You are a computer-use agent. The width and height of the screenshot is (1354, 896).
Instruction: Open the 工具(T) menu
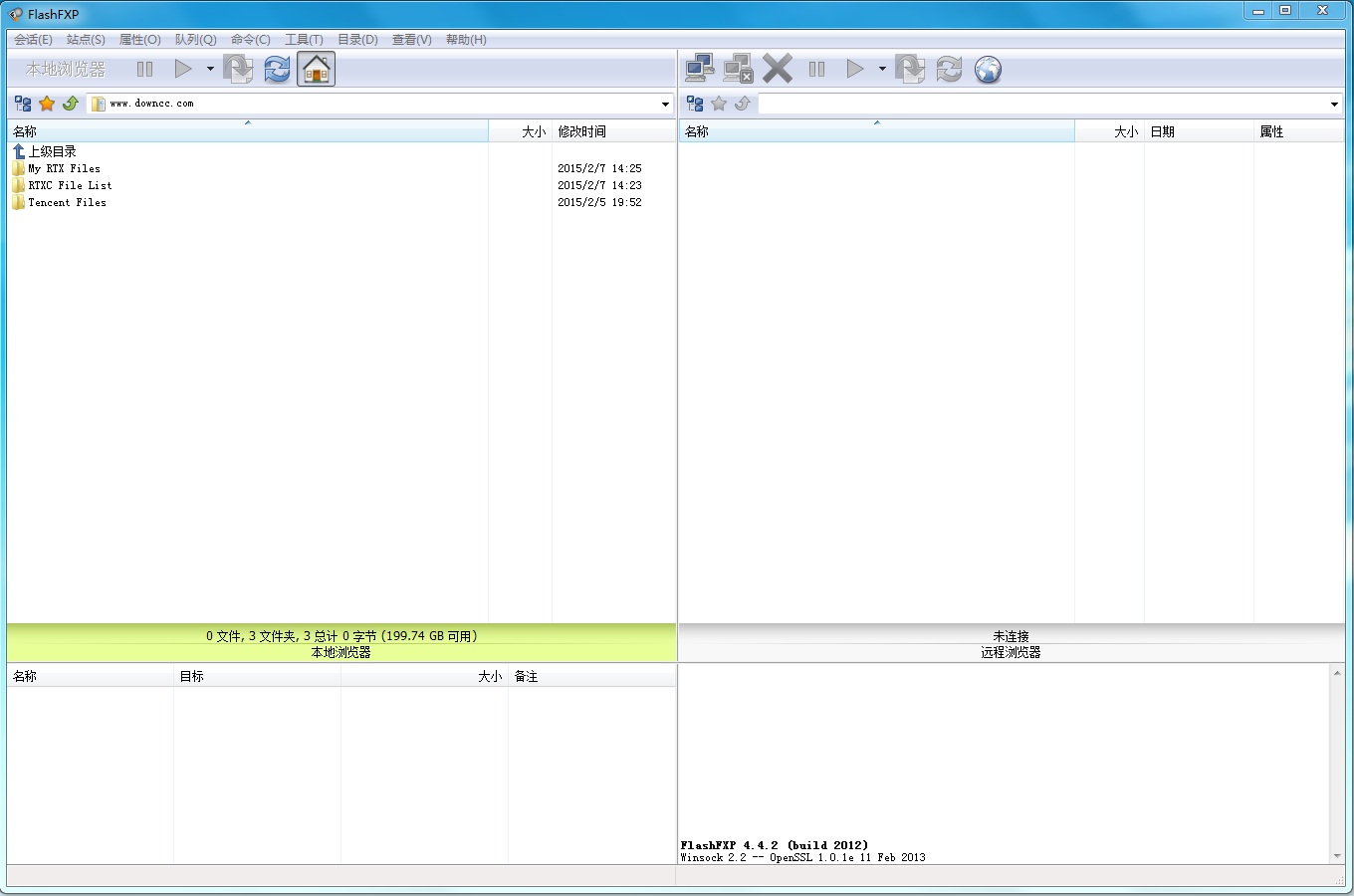pyautogui.click(x=304, y=39)
